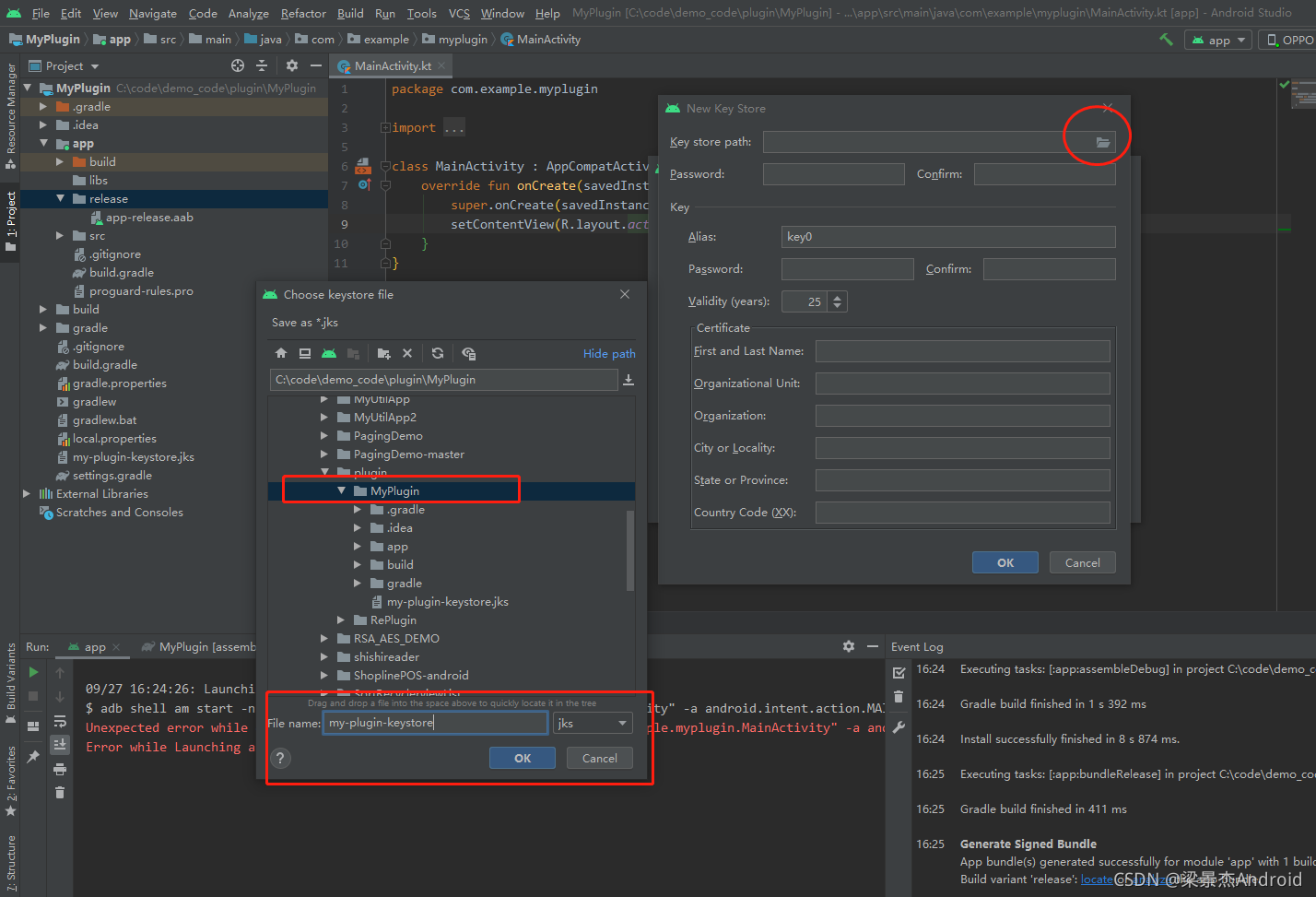The height and width of the screenshot is (897, 1316).
Task: Click Restore Layout icon in Run panel
Action: click(x=33, y=726)
